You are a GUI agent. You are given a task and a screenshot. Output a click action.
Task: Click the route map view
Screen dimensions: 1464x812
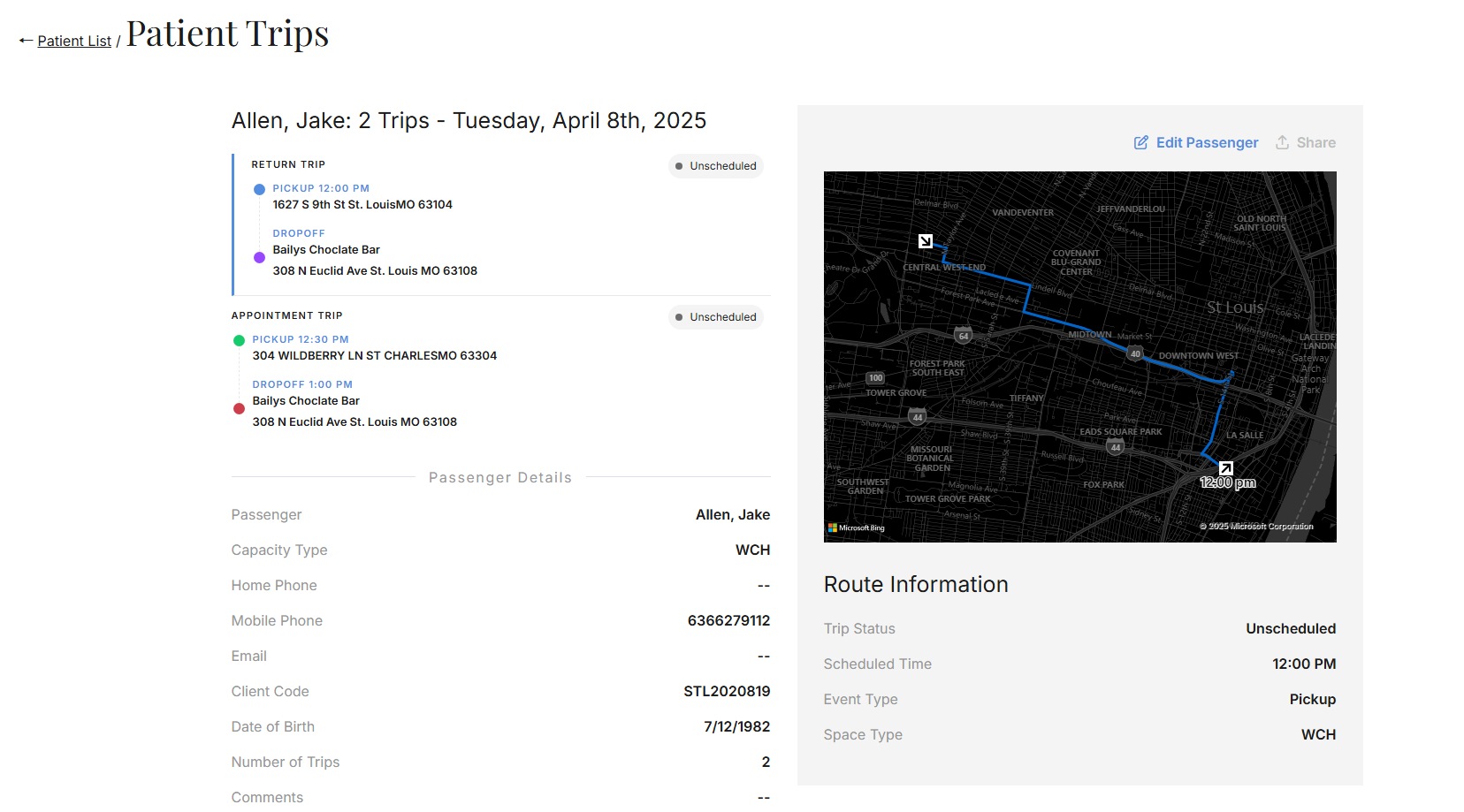coord(1079,357)
